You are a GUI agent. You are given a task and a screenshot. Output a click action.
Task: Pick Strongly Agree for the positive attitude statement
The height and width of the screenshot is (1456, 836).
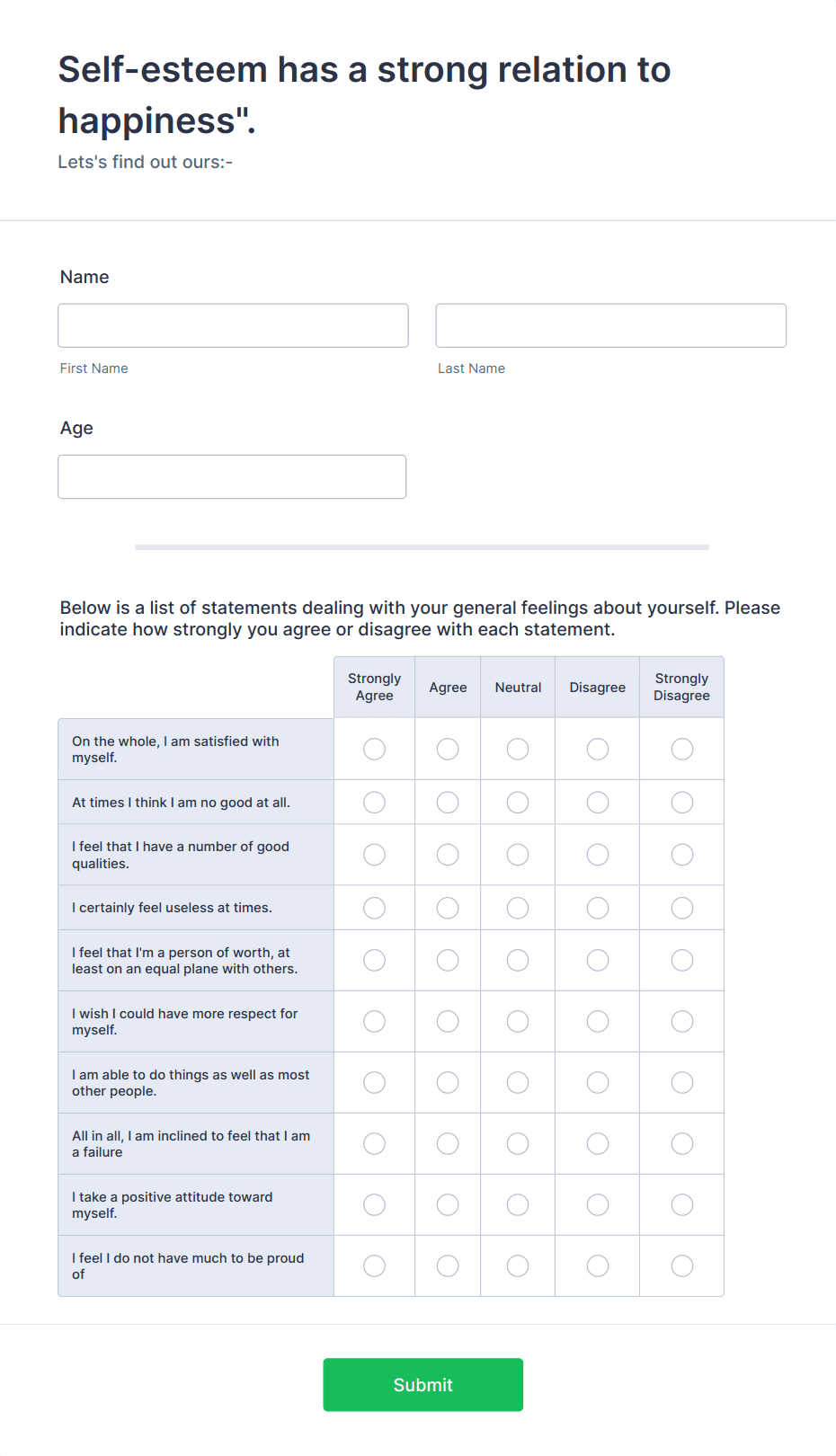click(x=374, y=1204)
